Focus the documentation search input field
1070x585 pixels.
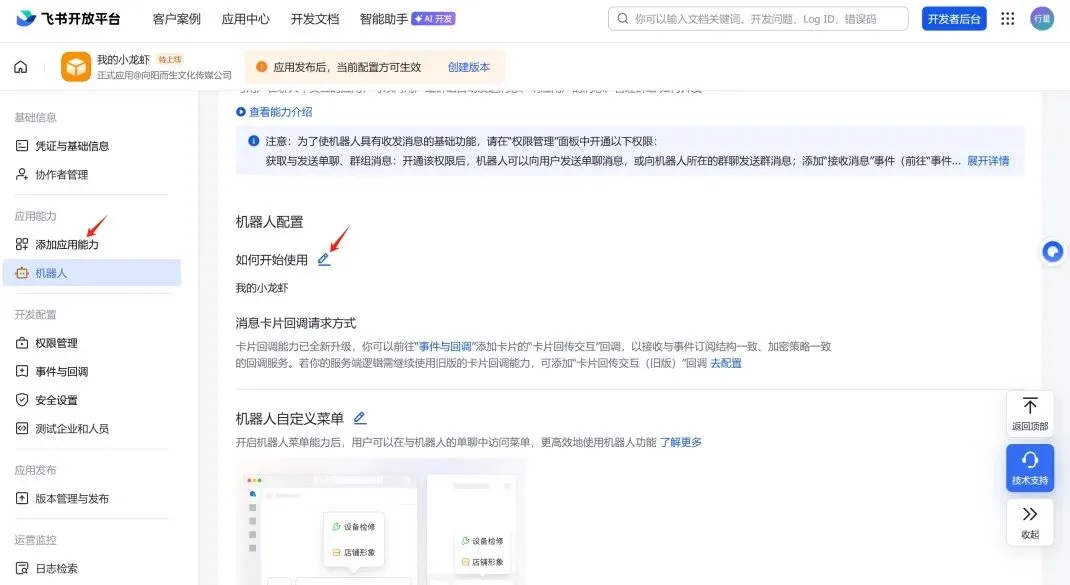pyautogui.click(x=758, y=19)
